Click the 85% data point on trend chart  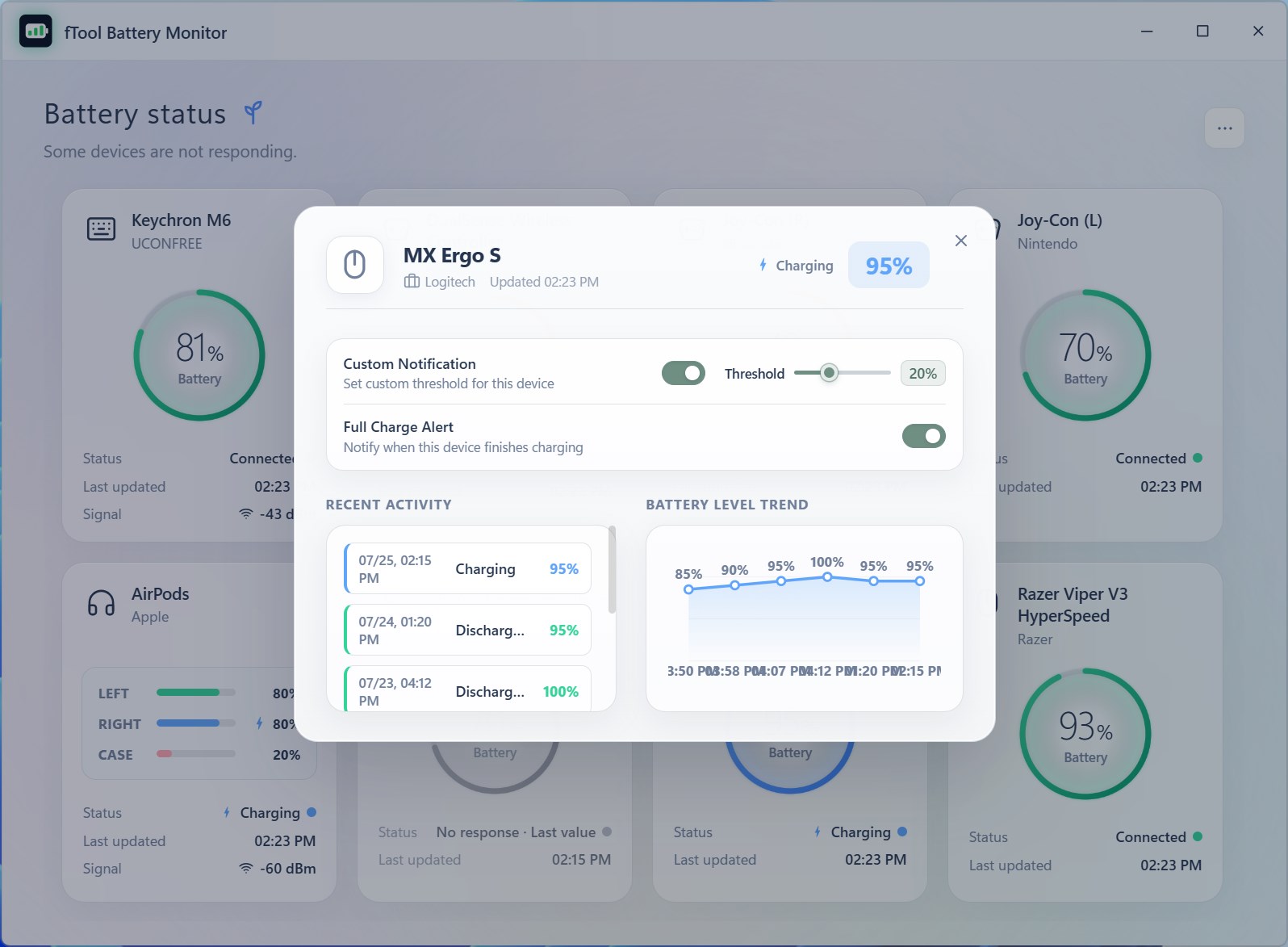pyautogui.click(x=688, y=589)
